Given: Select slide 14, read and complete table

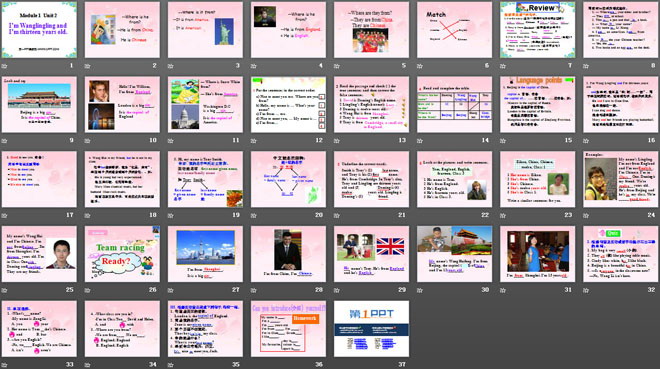Looking at the screenshot, I should [x=455, y=105].
